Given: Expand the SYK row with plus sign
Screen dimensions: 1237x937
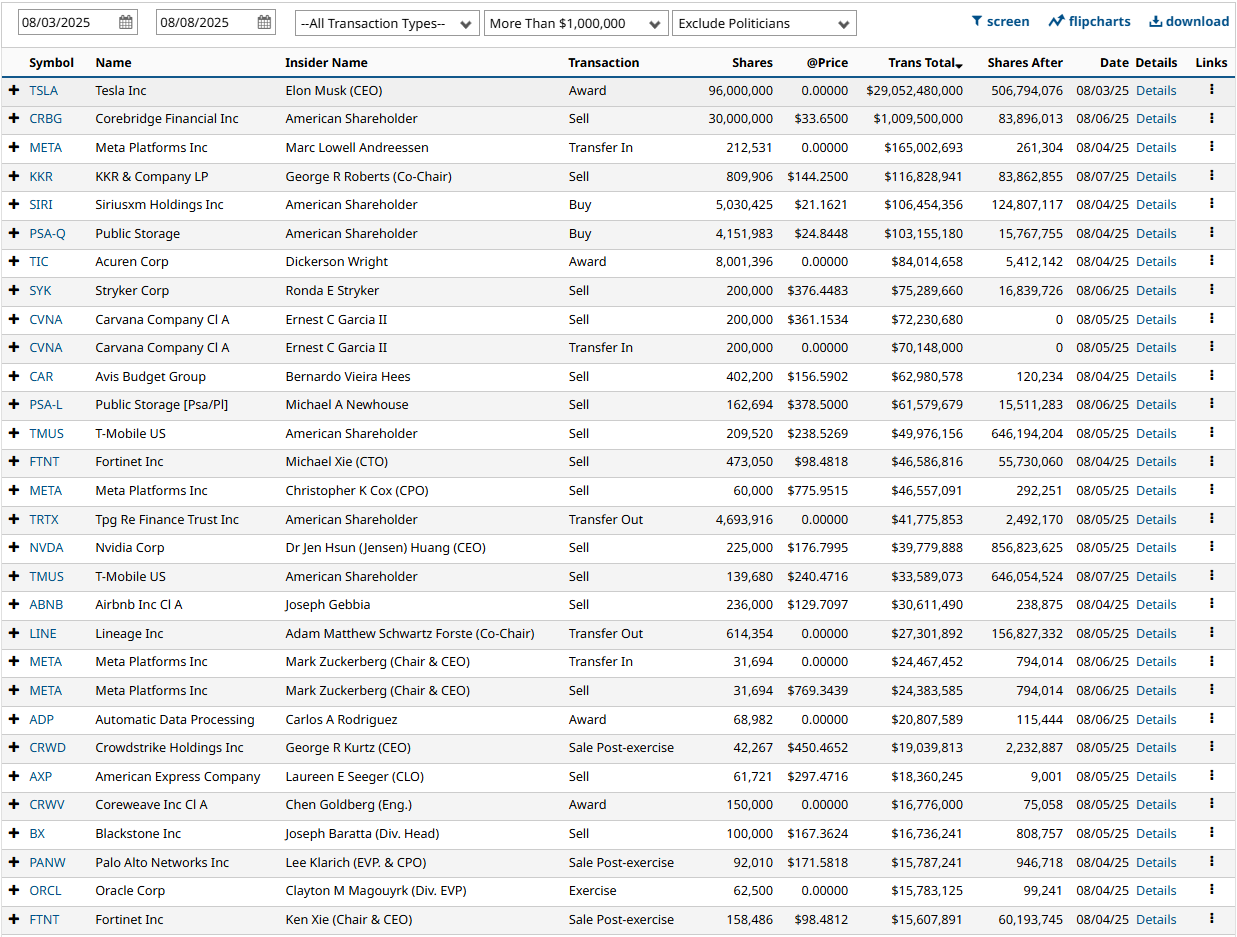Looking at the screenshot, I should pyautogui.click(x=14, y=290).
